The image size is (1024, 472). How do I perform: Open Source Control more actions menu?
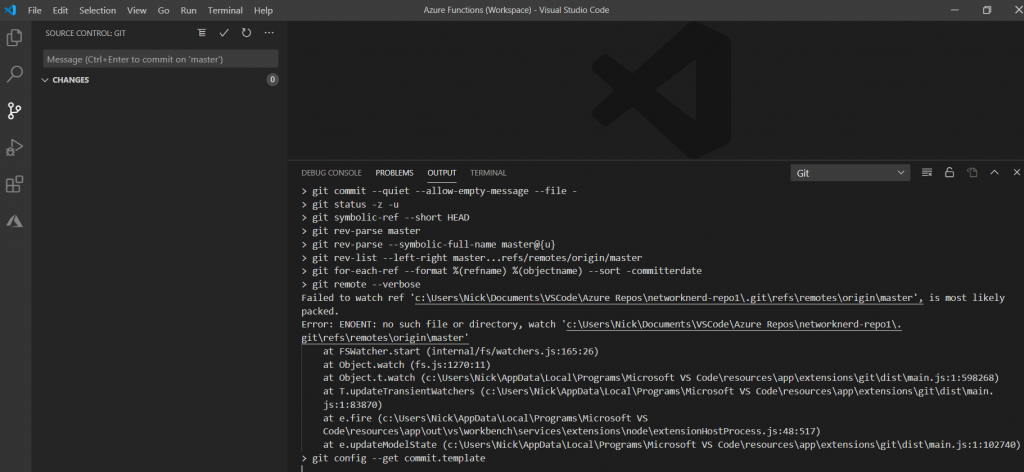coord(269,33)
